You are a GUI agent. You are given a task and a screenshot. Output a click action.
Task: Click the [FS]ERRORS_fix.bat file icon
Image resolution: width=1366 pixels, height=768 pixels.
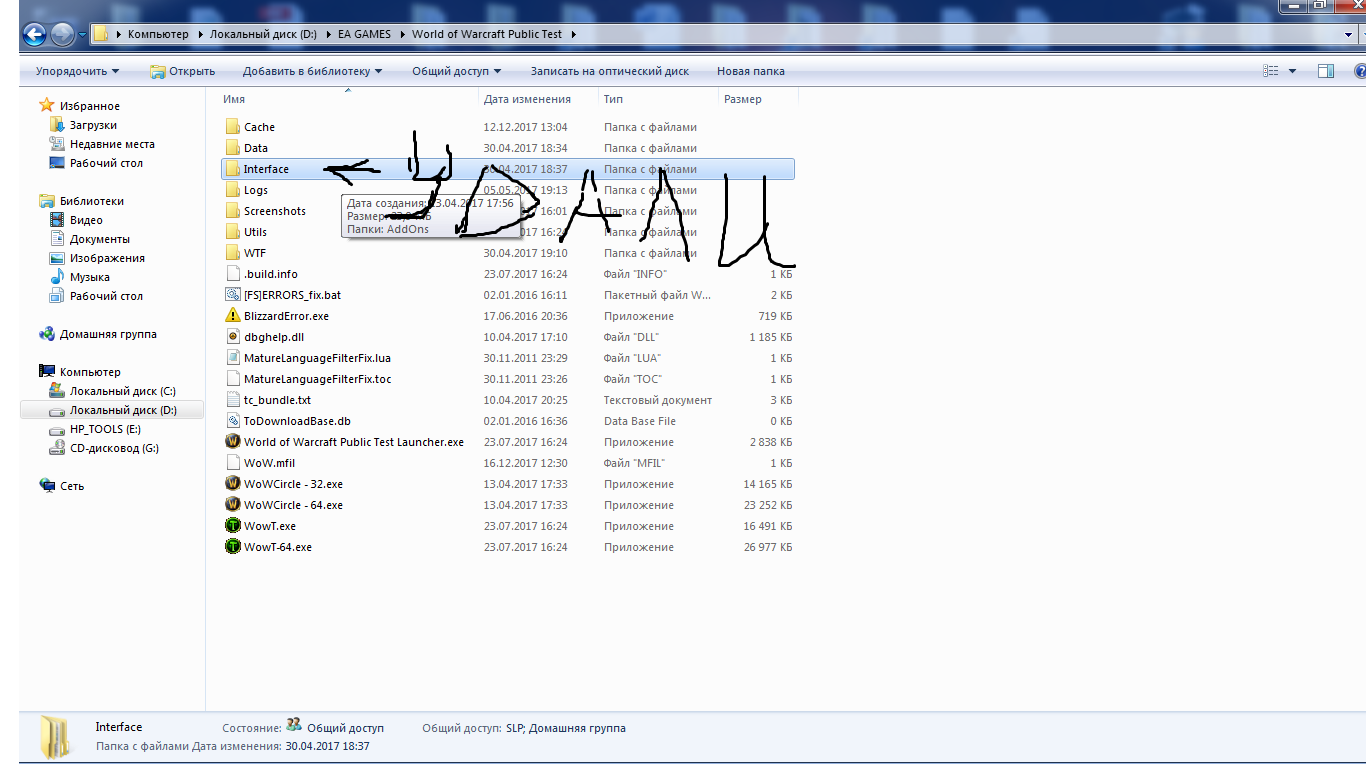233,295
